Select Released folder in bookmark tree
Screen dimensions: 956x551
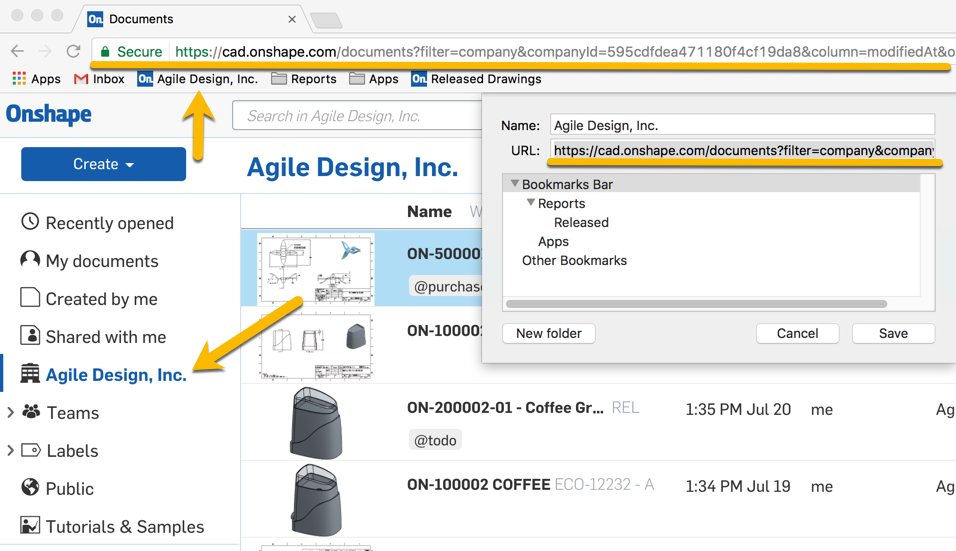click(580, 222)
